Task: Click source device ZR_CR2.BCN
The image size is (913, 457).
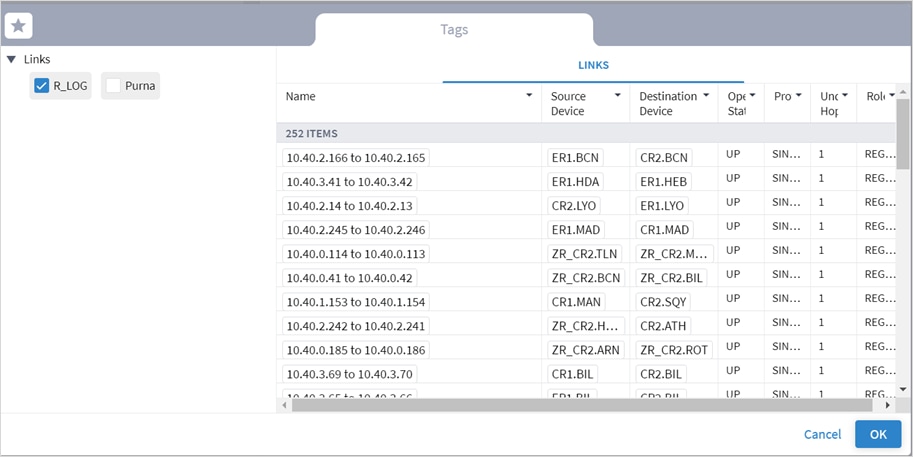Action: click(586, 278)
